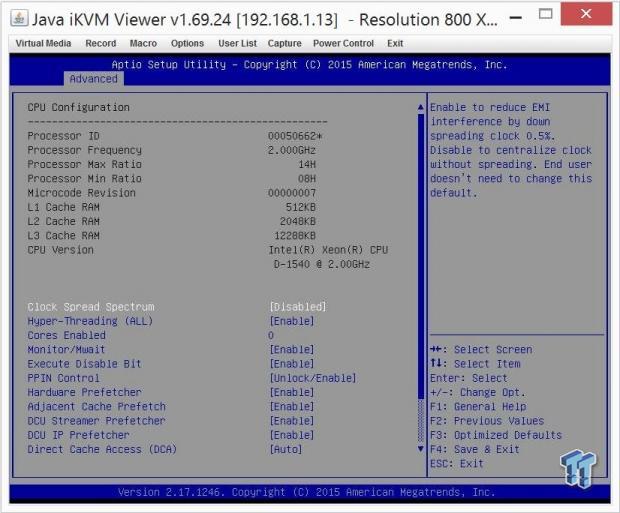
Task: Change the Monitor/Mwait [Enable] value
Action: click(292, 350)
